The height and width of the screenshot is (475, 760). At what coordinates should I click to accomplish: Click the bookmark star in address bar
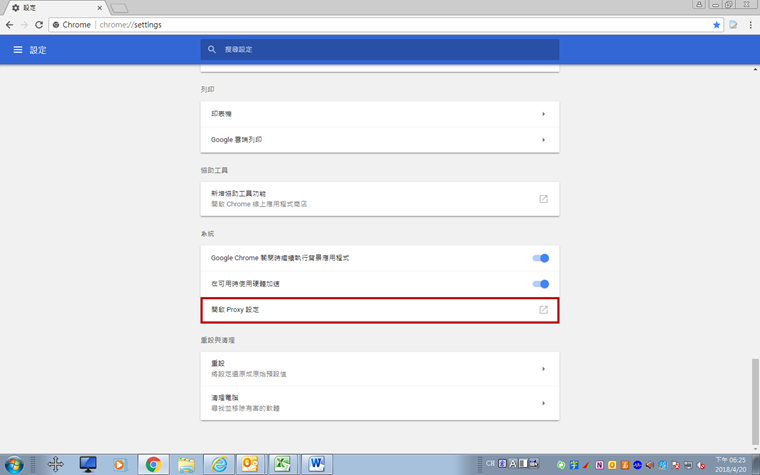(716, 25)
